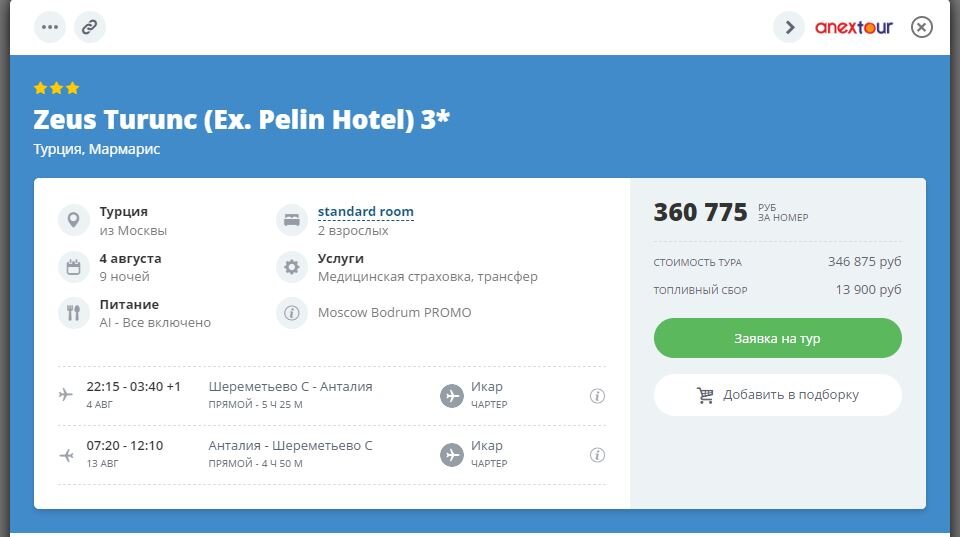Add tour via 'Добавить в подборку'
The width and height of the screenshot is (960, 537).
click(x=777, y=395)
